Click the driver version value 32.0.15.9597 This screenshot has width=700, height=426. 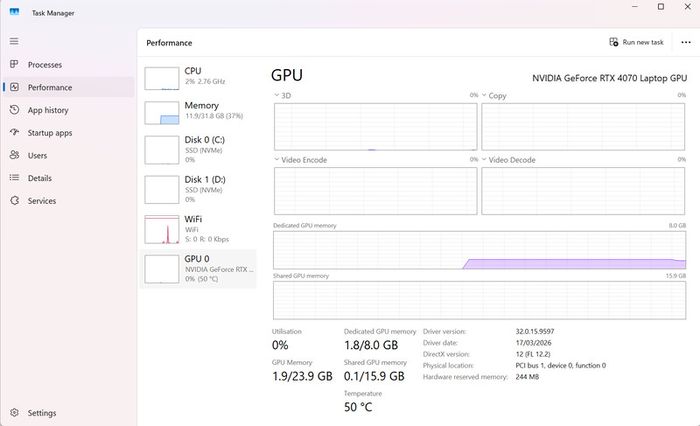(535, 332)
